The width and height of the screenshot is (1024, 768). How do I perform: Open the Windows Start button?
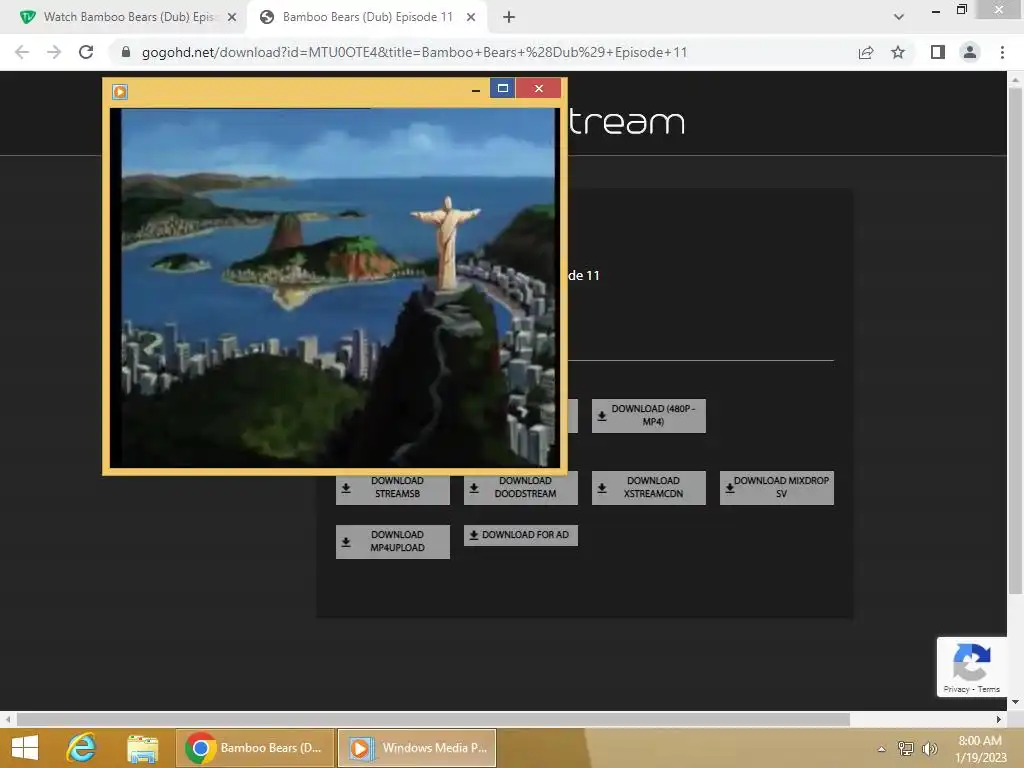pyautogui.click(x=25, y=748)
